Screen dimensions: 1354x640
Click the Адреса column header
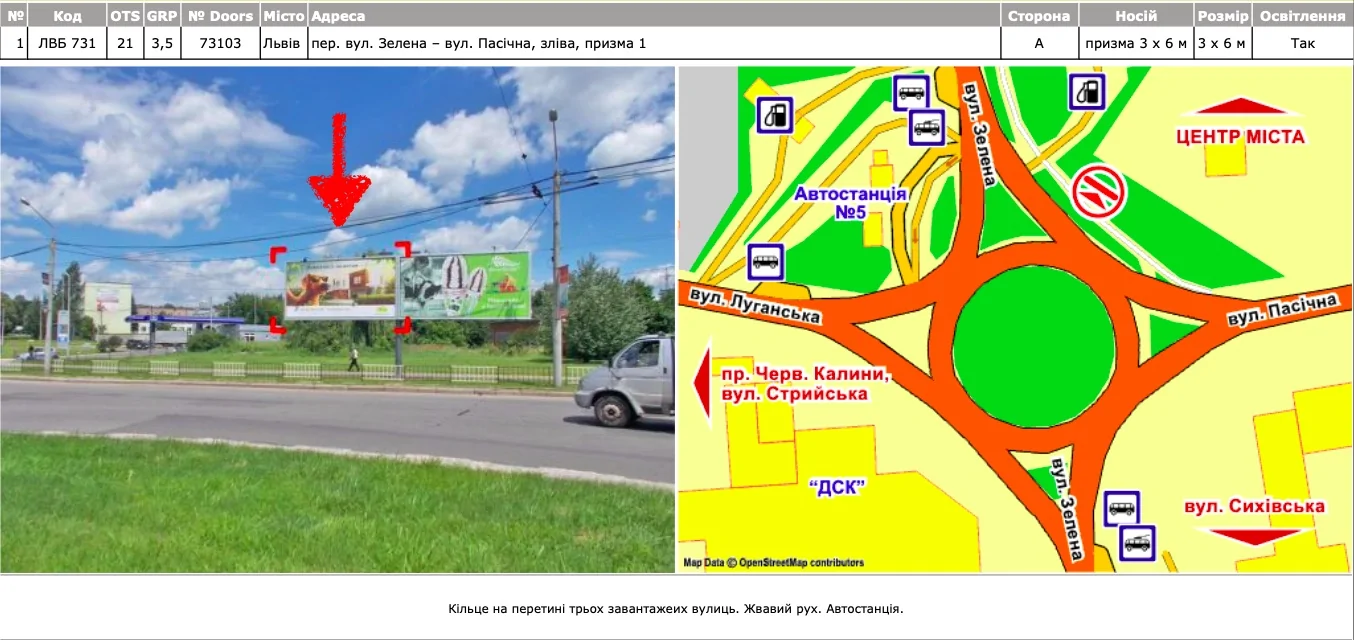click(x=338, y=16)
